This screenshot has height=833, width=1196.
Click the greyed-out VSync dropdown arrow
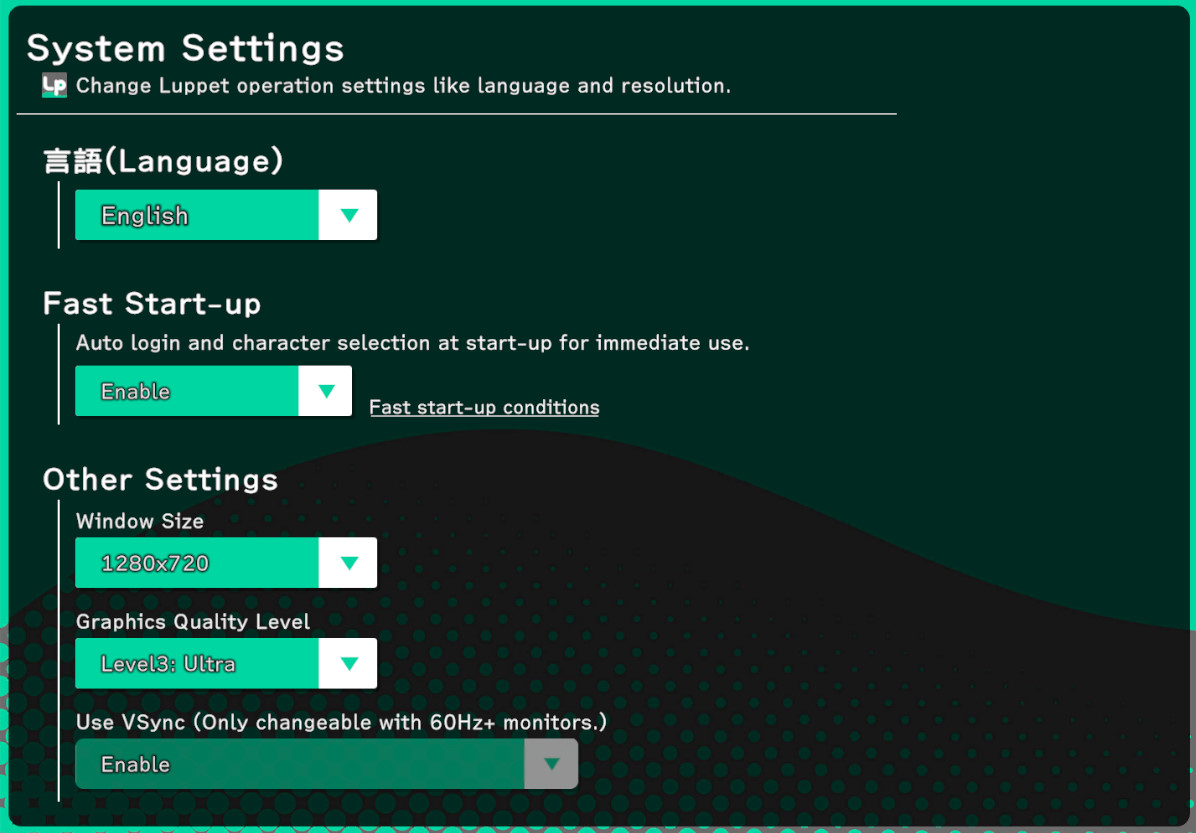click(551, 764)
